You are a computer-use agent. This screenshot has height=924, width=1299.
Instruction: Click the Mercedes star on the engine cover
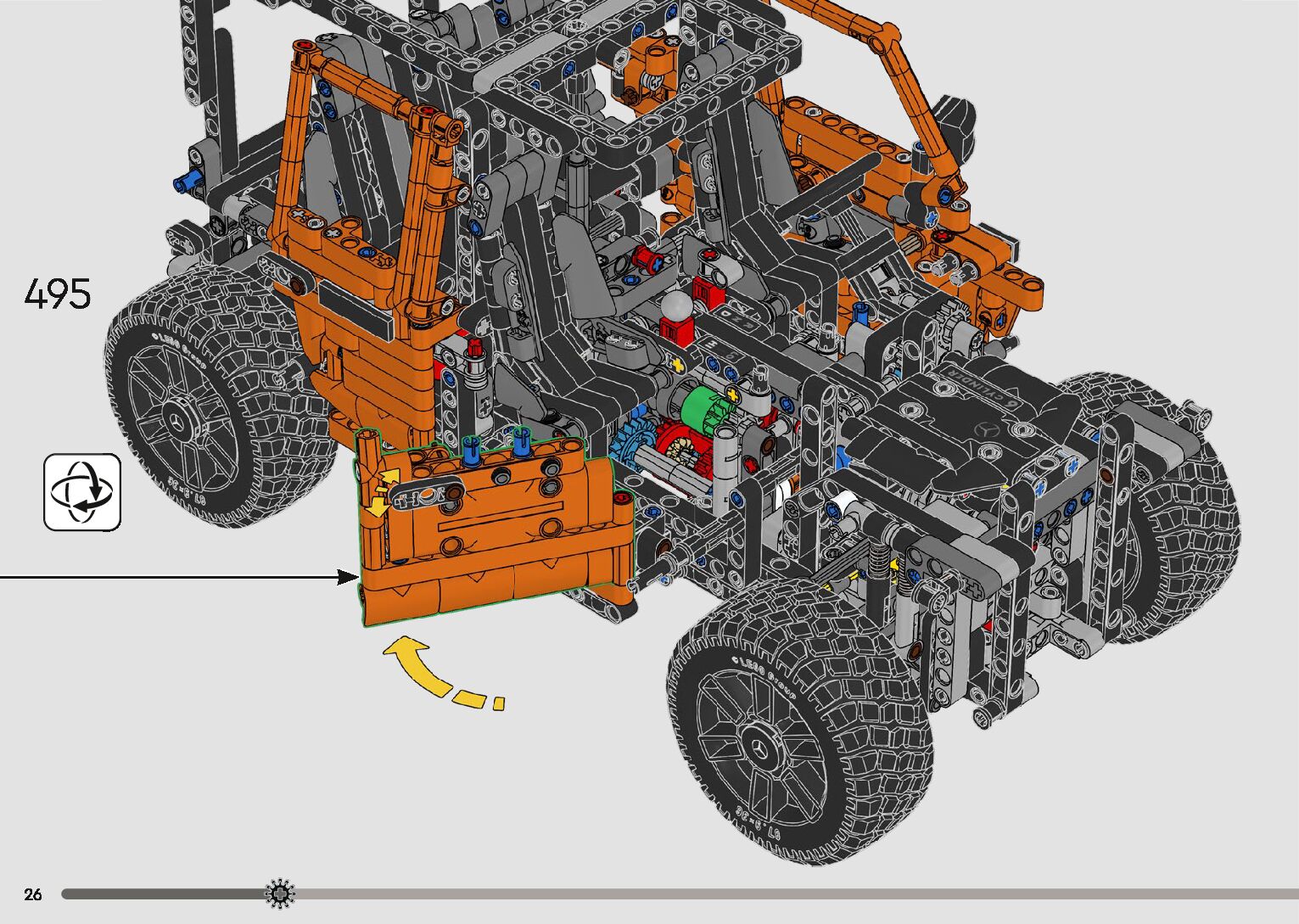tap(987, 429)
